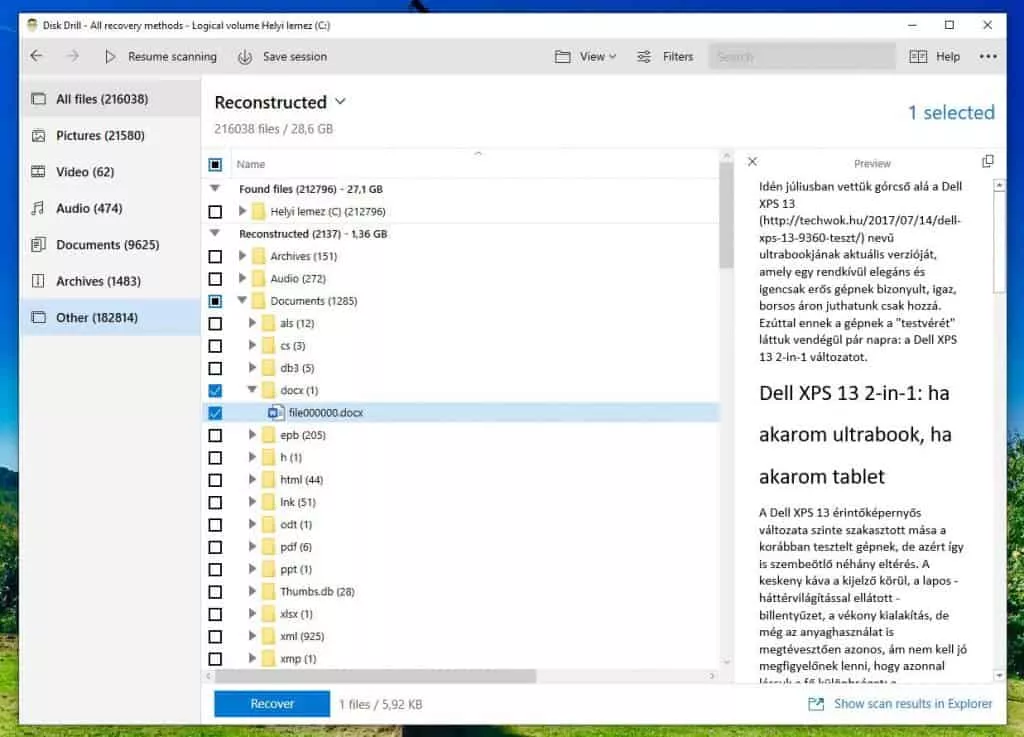
Task: Click the blue Recover button
Action: 272,704
